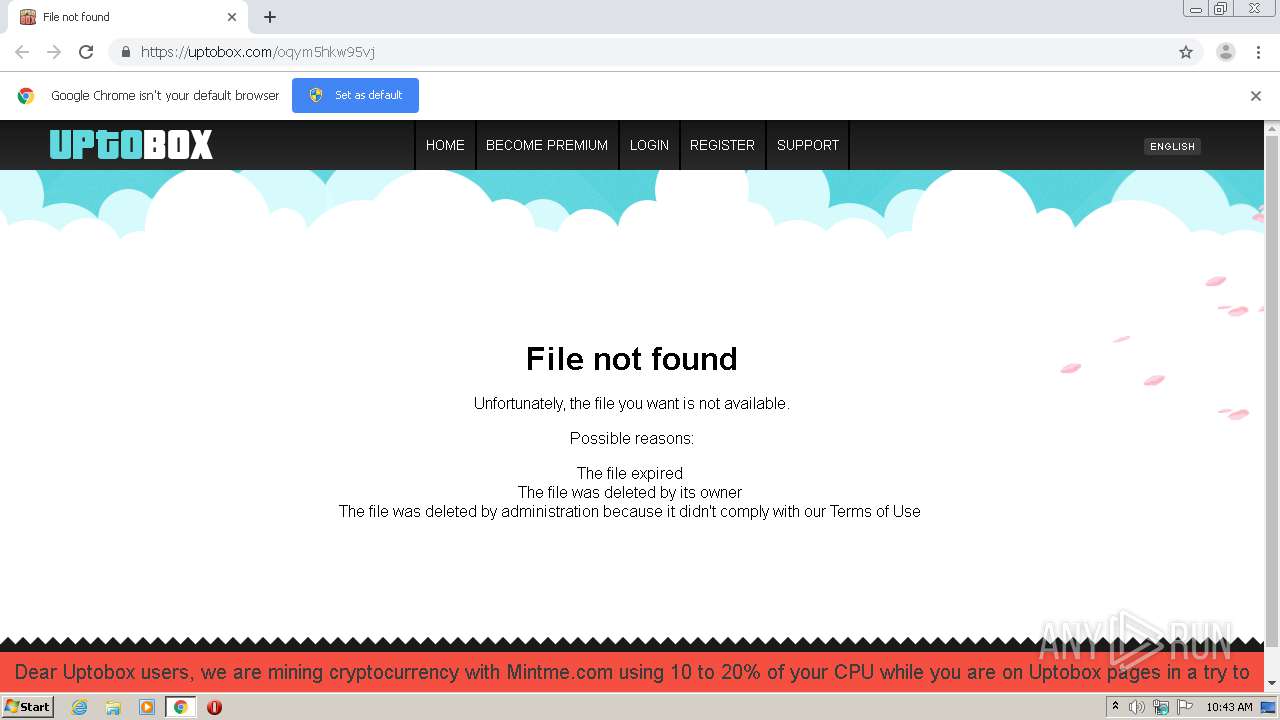Click the cryptocurrency mining notice banner
The height and width of the screenshot is (720, 1280).
(x=632, y=672)
